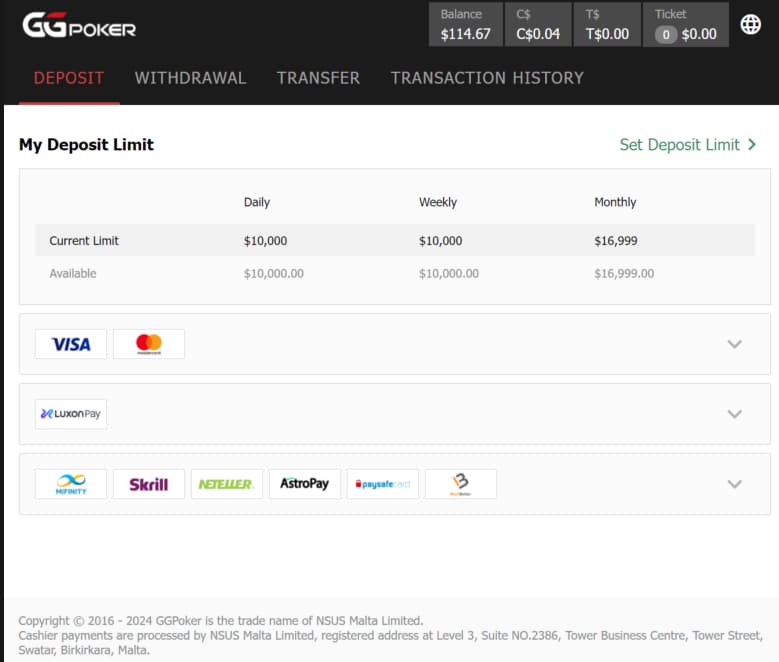Open the Transaction History tab
Viewport: 779px width, 662px height.
[487, 78]
